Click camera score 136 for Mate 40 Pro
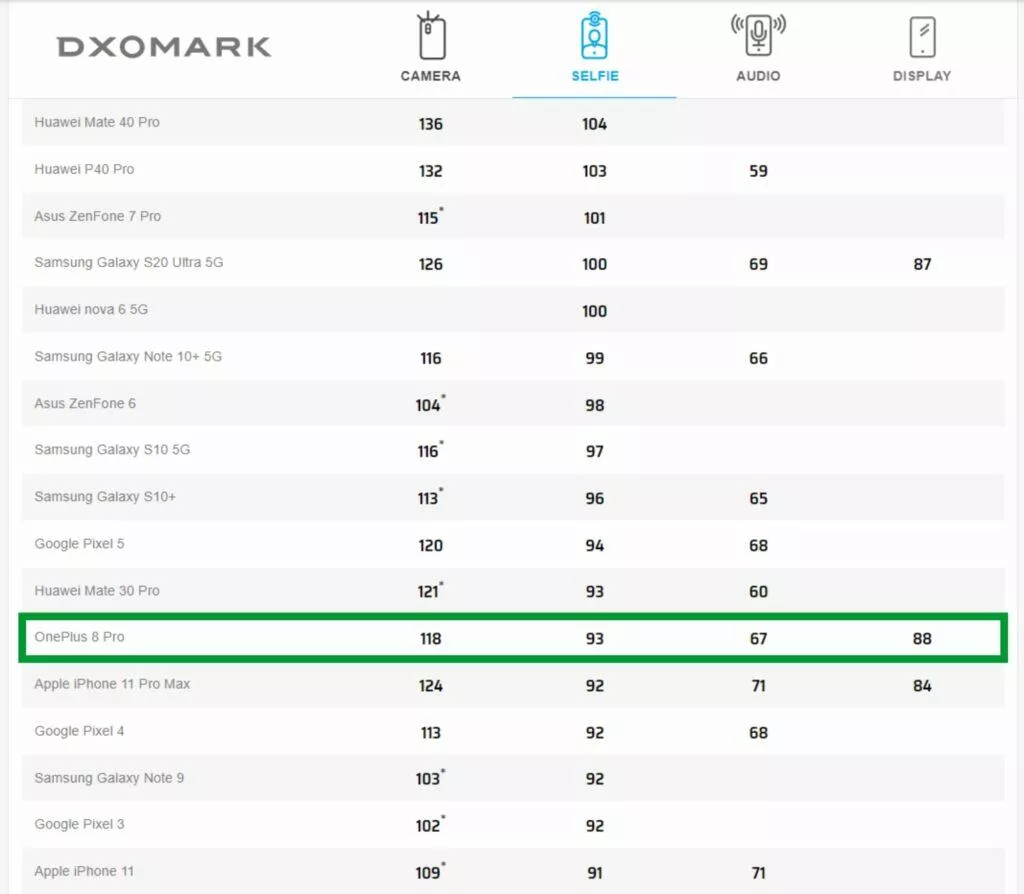Screen dimensions: 1024x894 tap(430, 124)
